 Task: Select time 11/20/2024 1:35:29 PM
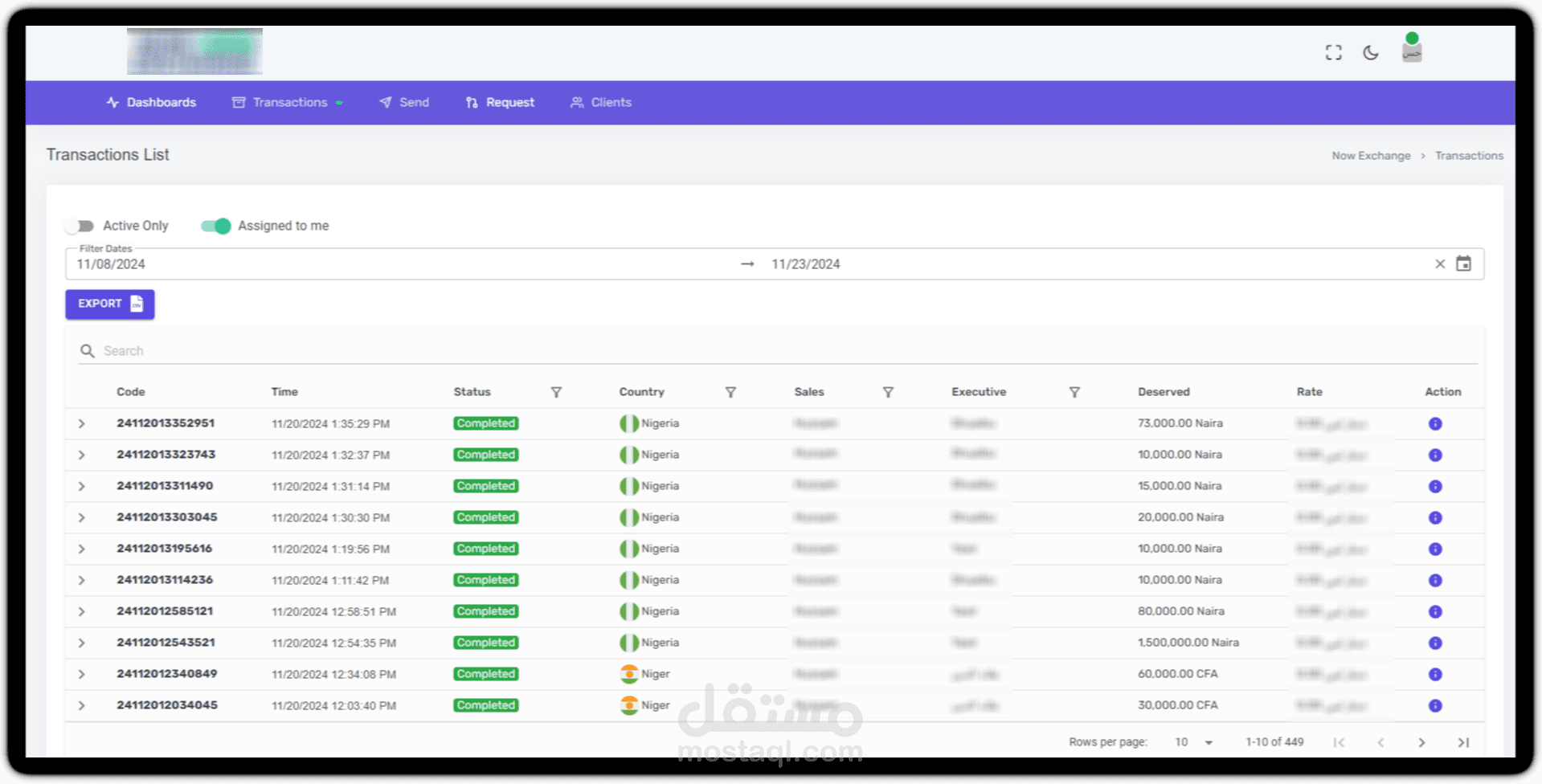pos(331,424)
